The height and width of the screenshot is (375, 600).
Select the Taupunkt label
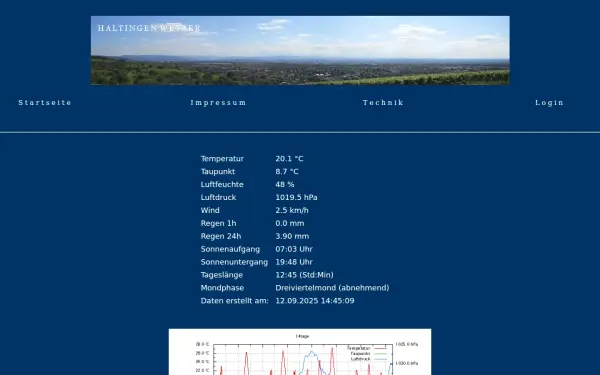pos(218,171)
